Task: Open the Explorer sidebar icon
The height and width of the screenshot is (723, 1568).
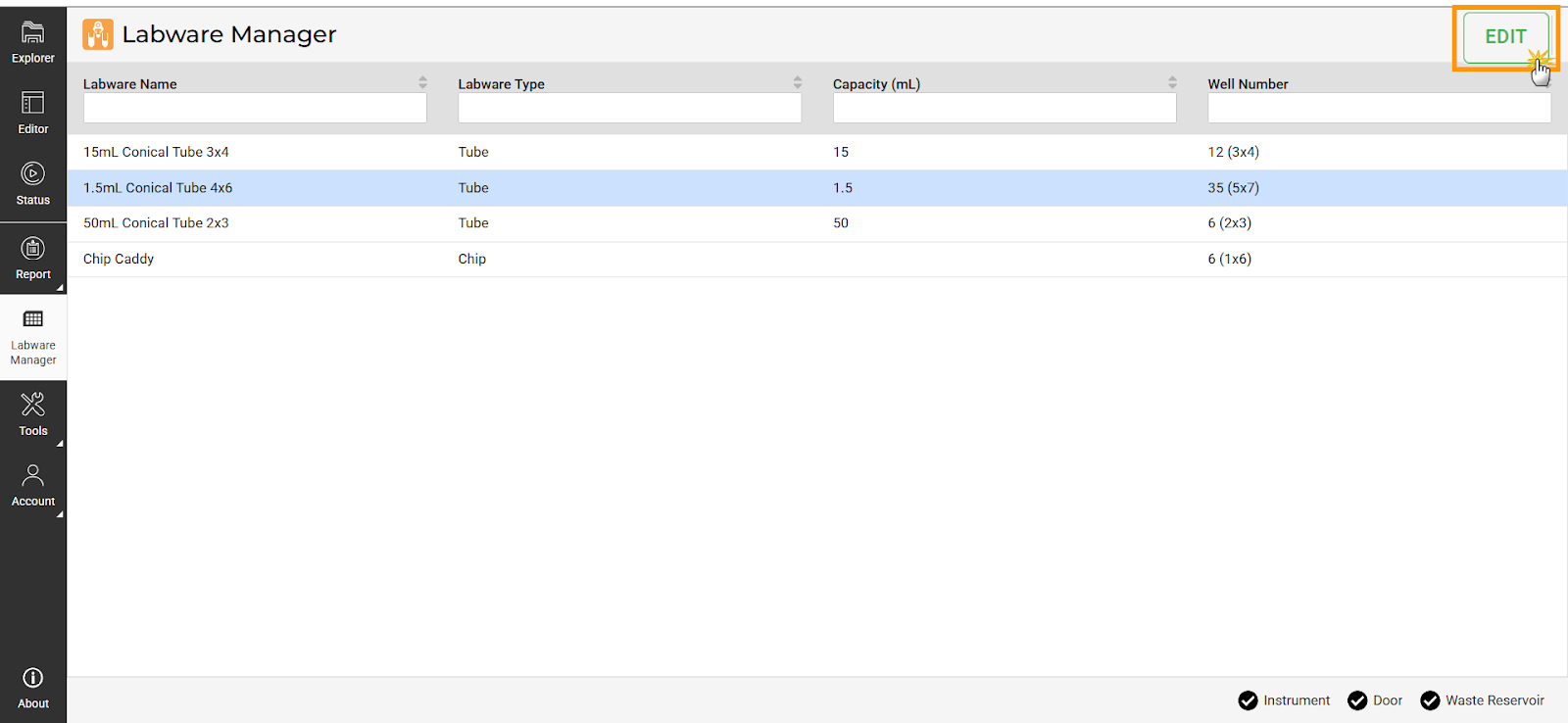Action: coord(32,33)
